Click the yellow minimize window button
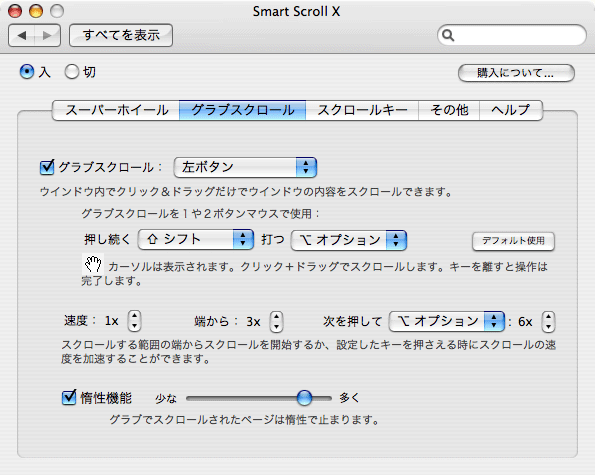Image resolution: width=595 pixels, height=475 pixels. tap(36, 11)
